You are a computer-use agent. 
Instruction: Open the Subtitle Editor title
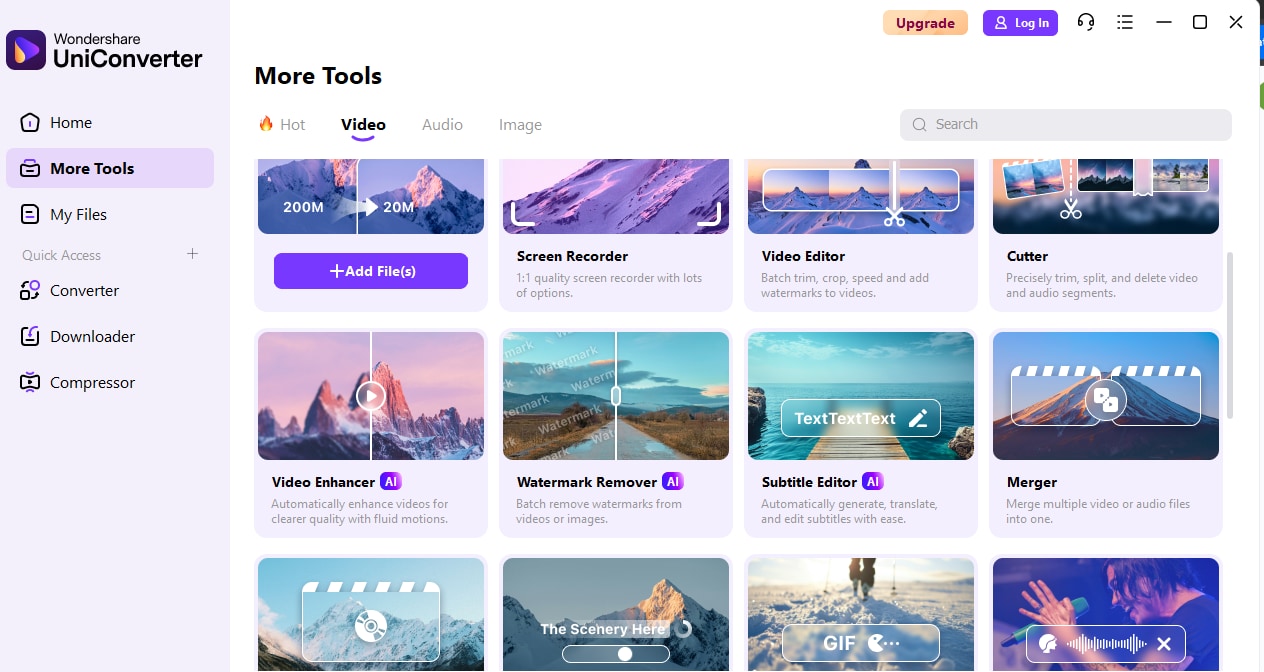[810, 482]
